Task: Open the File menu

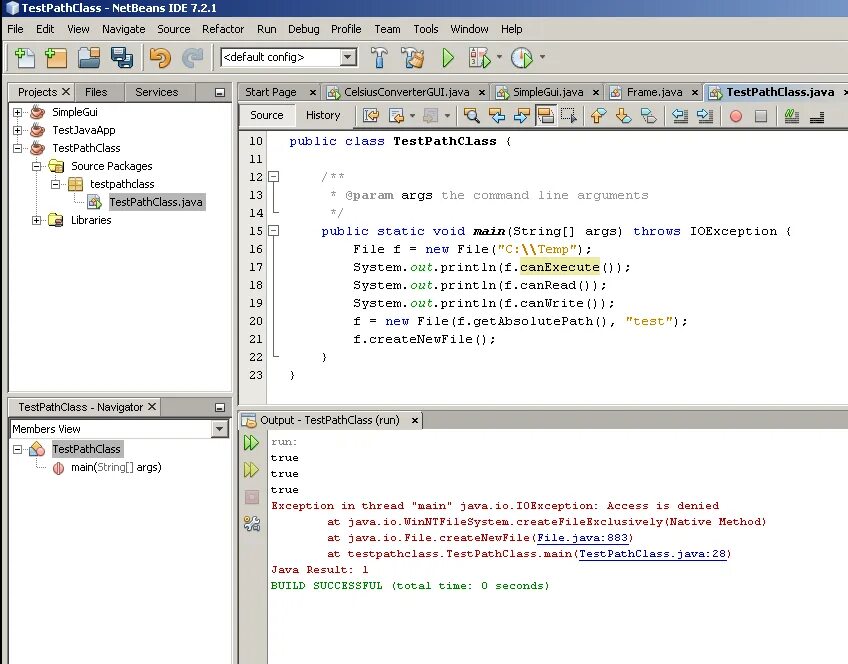Action: pyautogui.click(x=15, y=29)
